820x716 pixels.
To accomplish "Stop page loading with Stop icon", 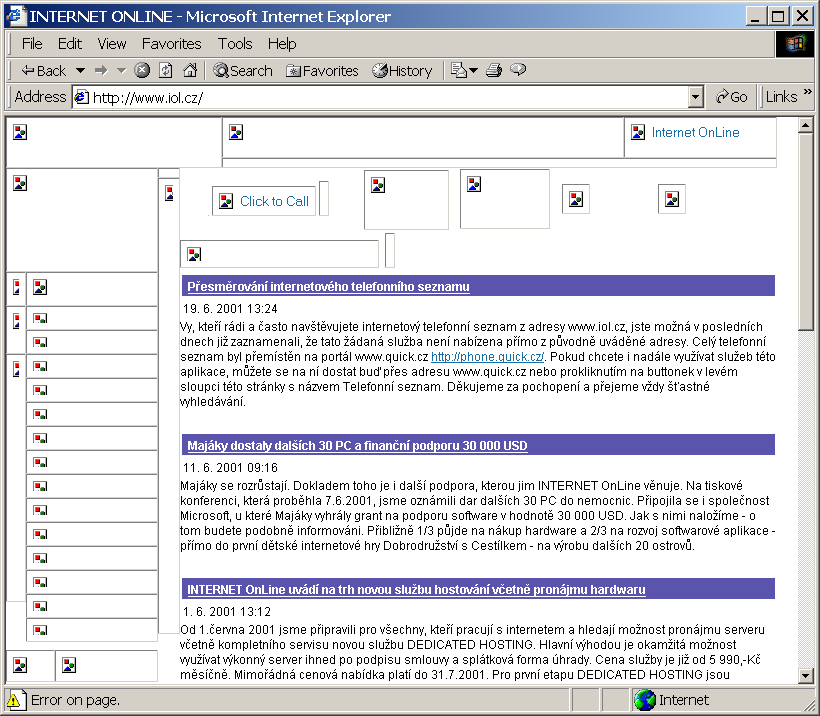I will [x=142, y=70].
